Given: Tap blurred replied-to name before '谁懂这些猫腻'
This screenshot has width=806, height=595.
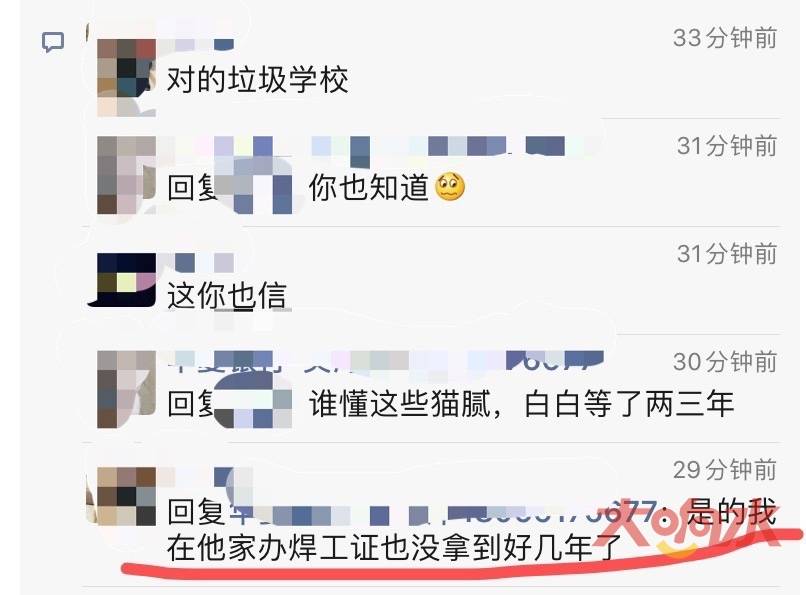Looking at the screenshot, I should (253, 403).
